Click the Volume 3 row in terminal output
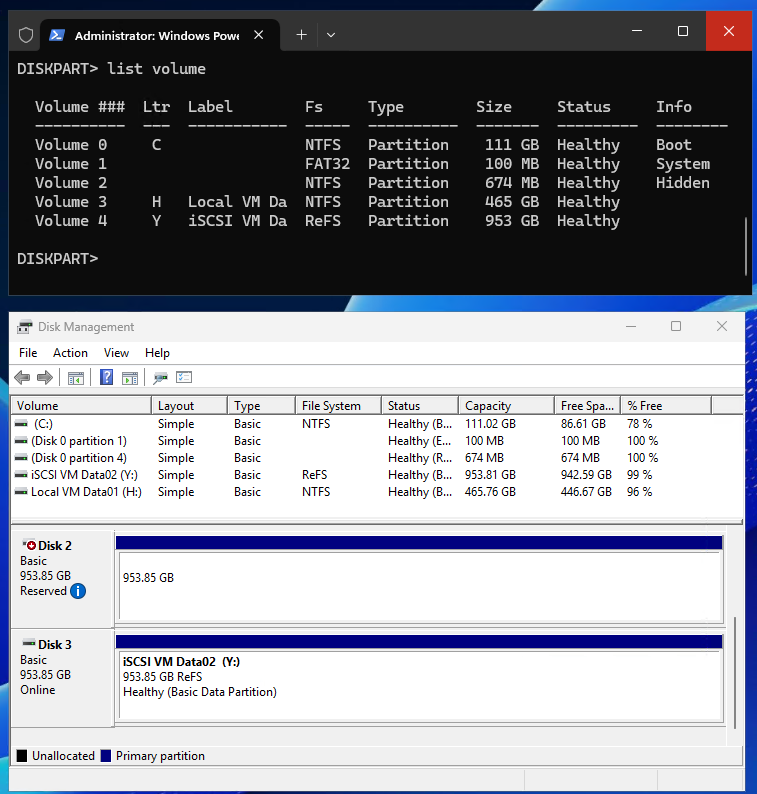The image size is (757, 794). [327, 202]
